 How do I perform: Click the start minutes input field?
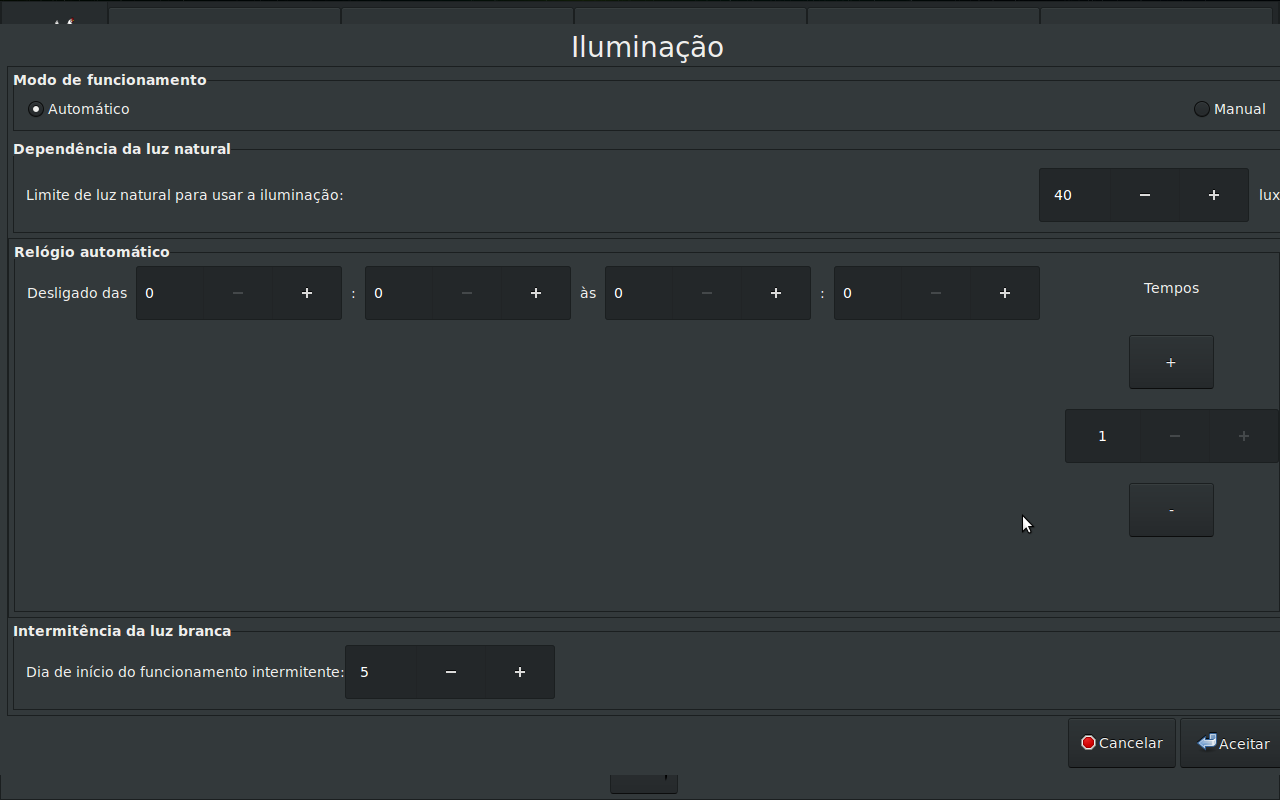[399, 293]
